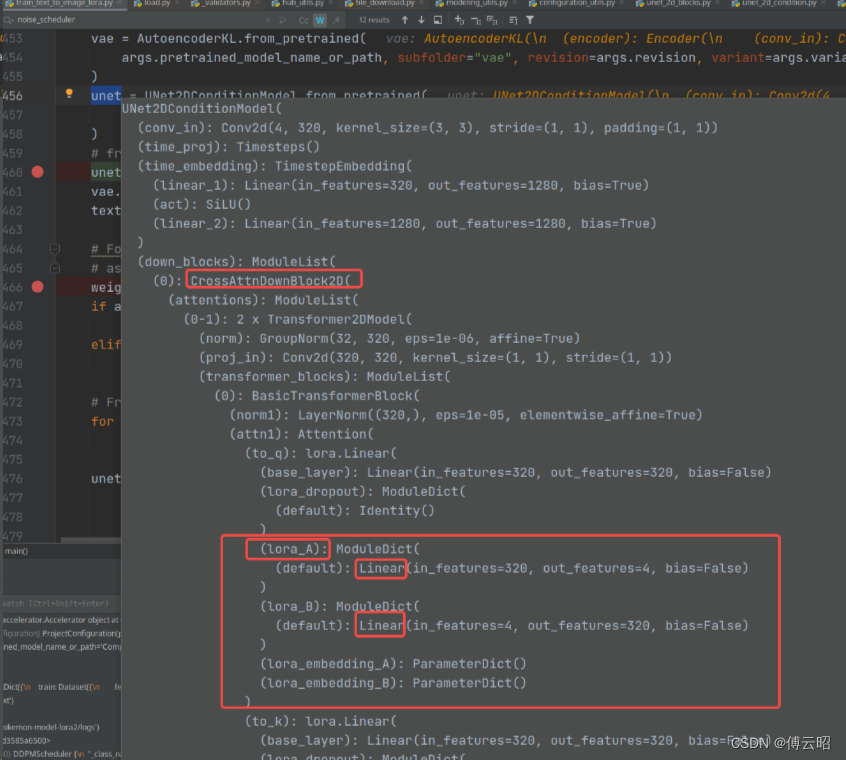Click the red breakpoint dot on line 466

tap(38, 287)
